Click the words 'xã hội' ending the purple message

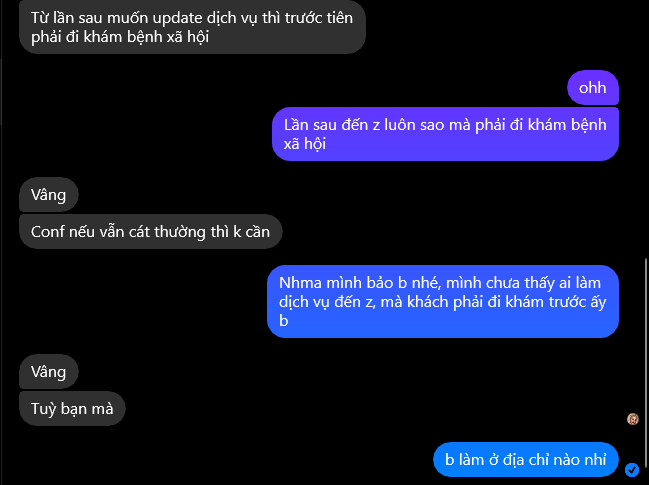[305, 144]
